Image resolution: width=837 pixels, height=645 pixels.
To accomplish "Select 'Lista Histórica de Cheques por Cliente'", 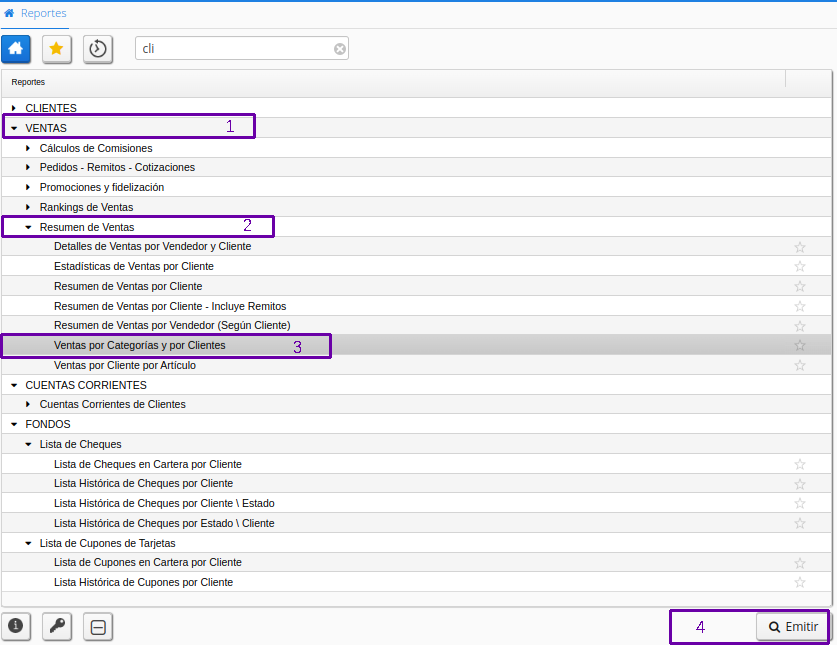I will point(144,483).
